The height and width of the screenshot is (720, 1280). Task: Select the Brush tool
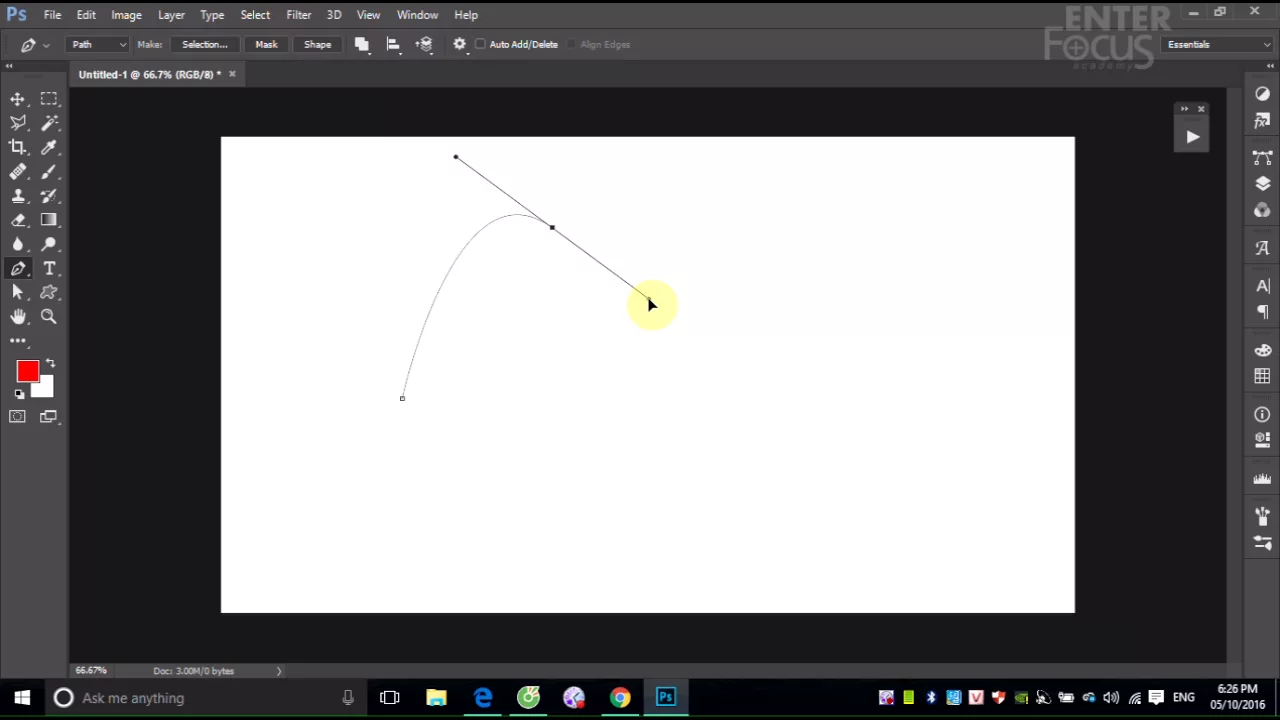49,172
